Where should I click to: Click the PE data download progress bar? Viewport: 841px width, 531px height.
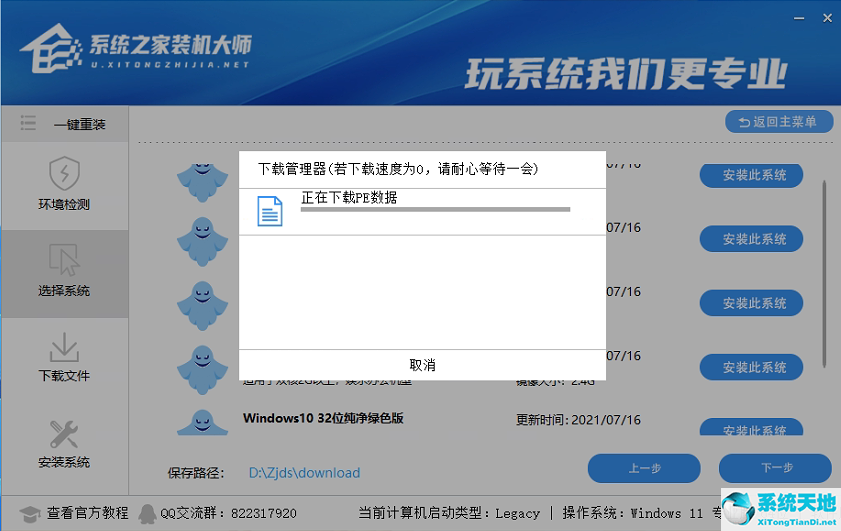click(x=435, y=210)
